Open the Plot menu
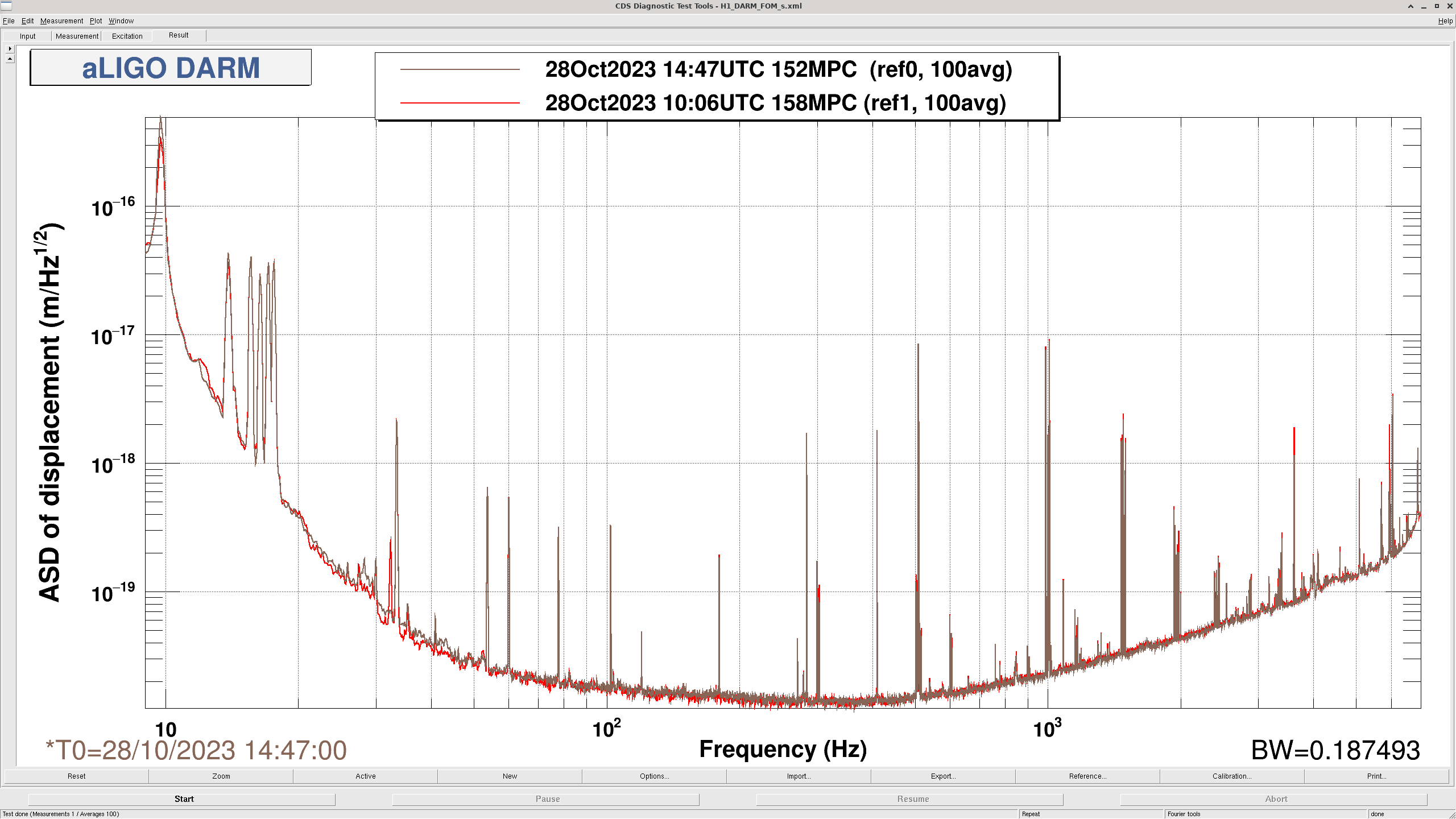The height and width of the screenshot is (819, 1456). (96, 21)
